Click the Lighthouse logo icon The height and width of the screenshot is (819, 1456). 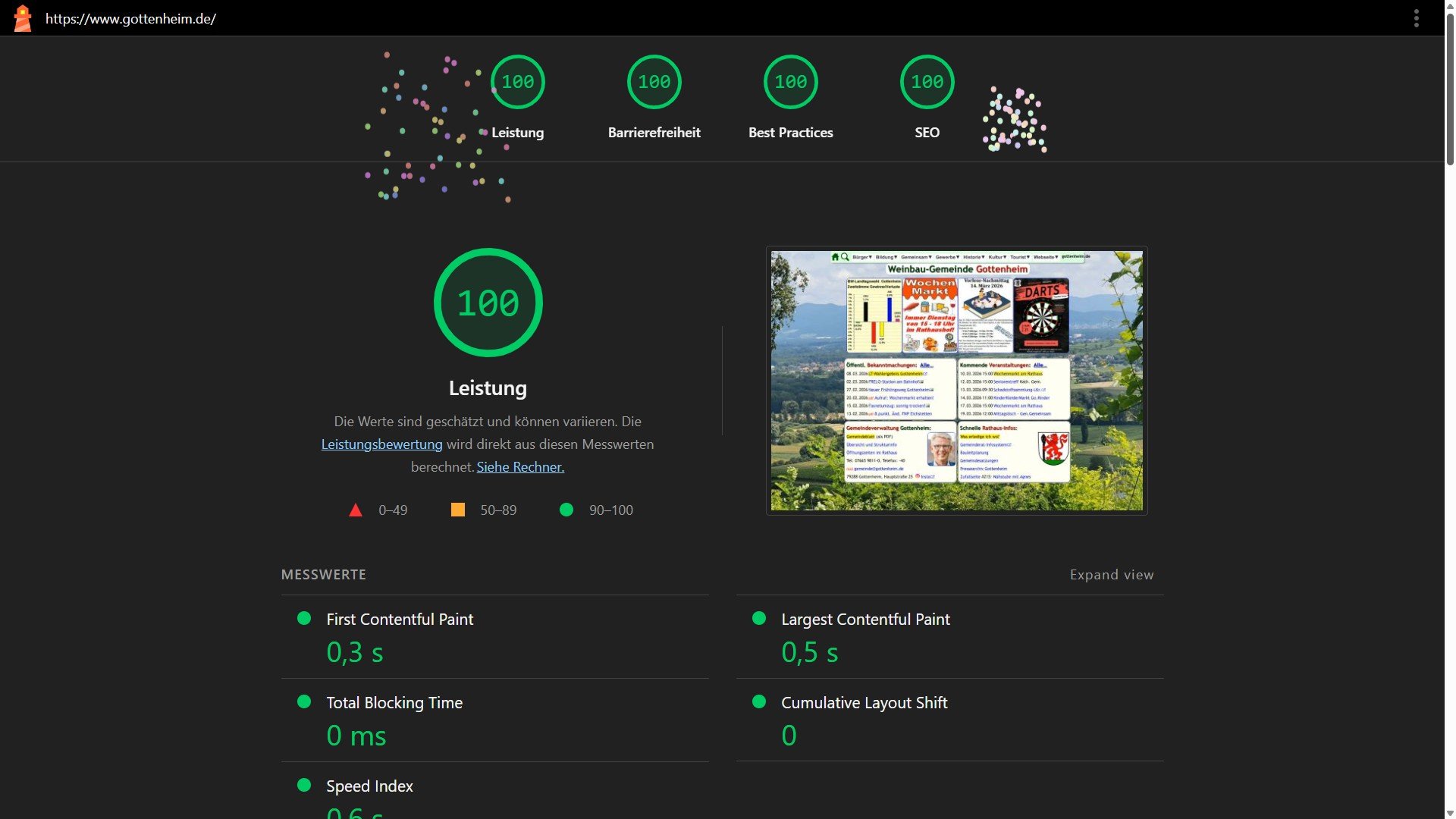pos(23,18)
